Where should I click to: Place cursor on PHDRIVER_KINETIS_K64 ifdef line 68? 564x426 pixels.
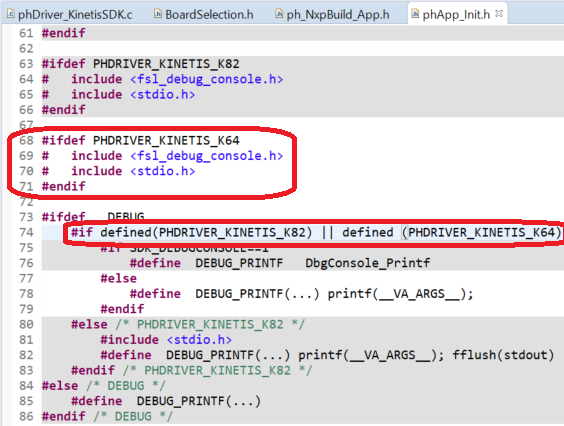(x=141, y=140)
